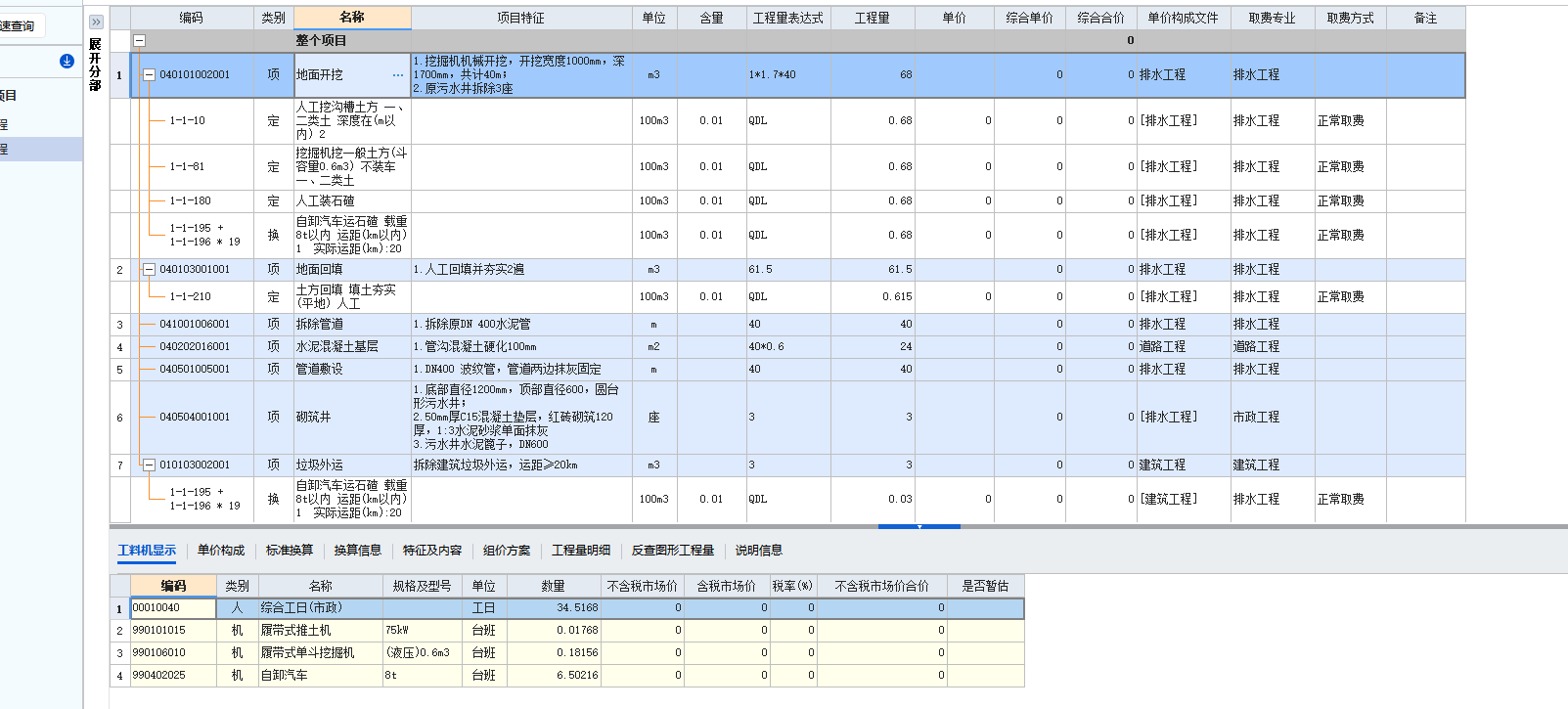Click the 项目特征 column header

point(521,18)
